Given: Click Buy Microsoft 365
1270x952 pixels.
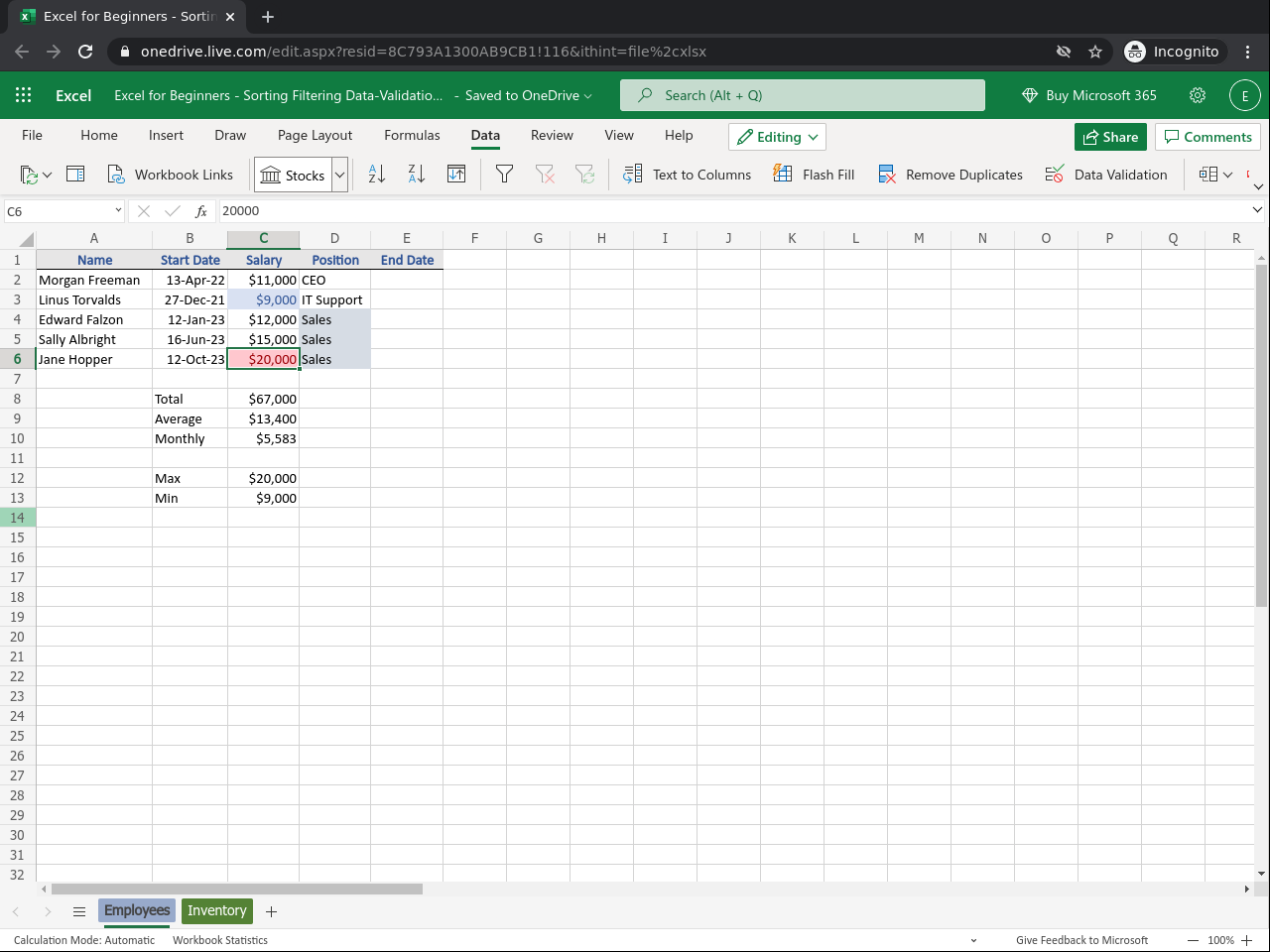Looking at the screenshot, I should tap(1088, 95).
